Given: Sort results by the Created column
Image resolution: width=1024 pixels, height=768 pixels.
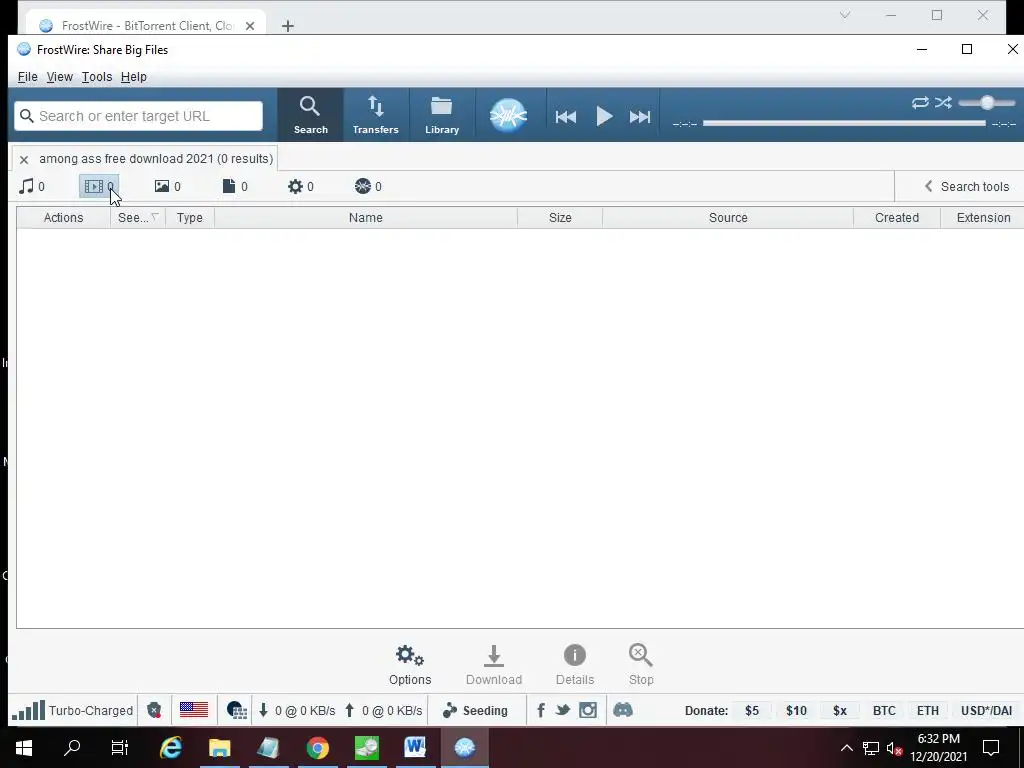Looking at the screenshot, I should tap(897, 217).
